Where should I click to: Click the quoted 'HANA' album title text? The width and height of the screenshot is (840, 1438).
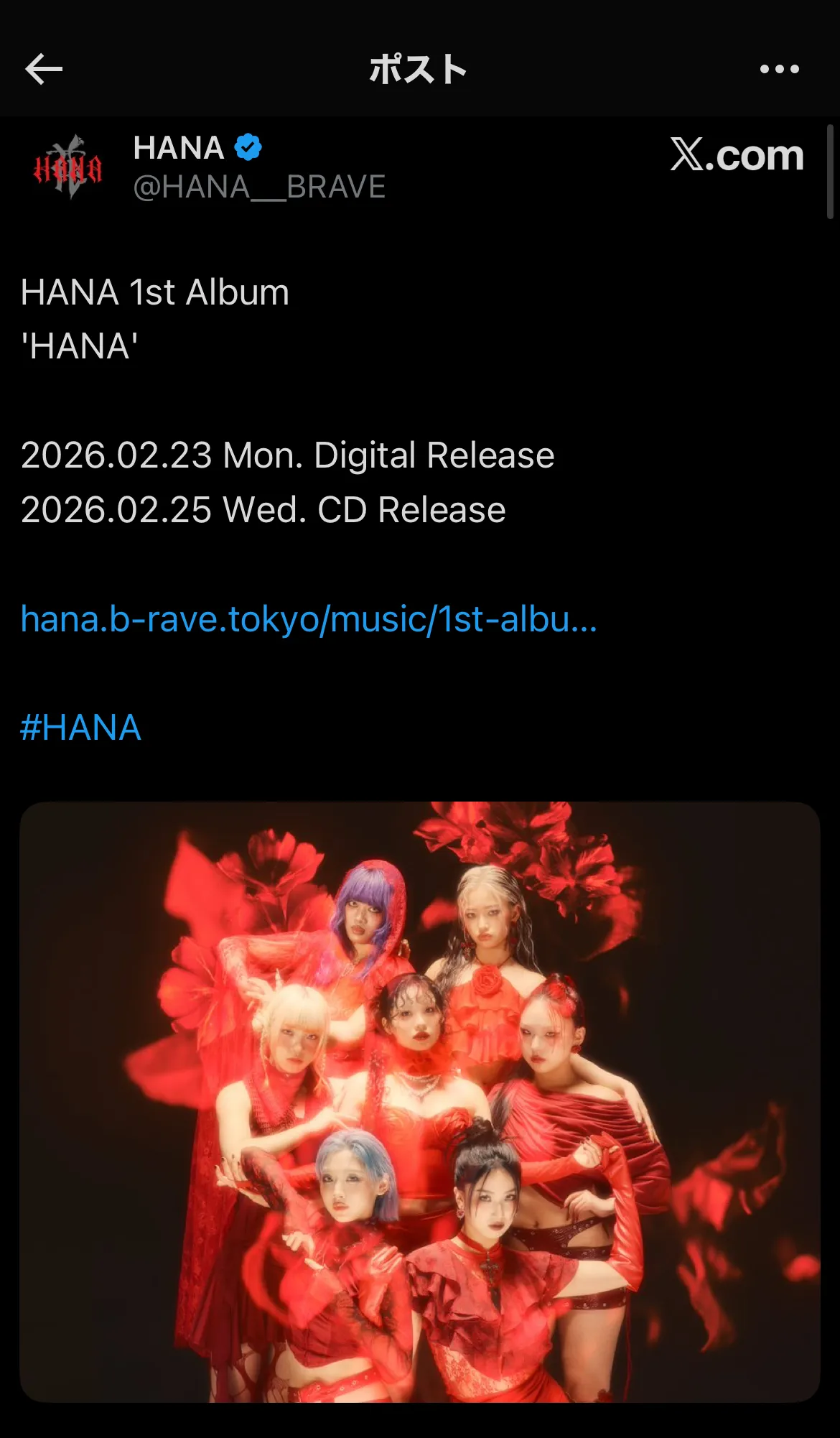(x=79, y=346)
